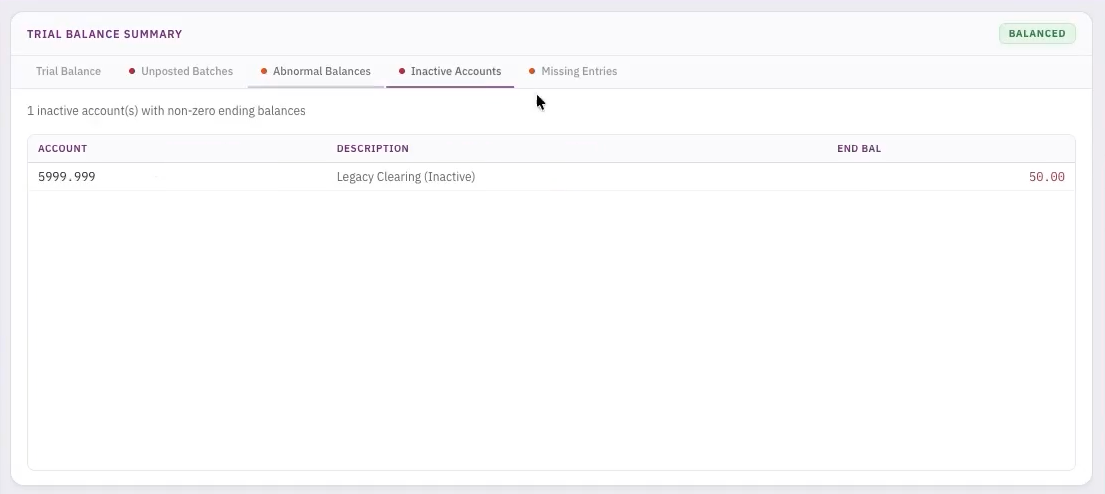
Task: Click the red dot beside Inactive Accounts
Action: (x=402, y=71)
